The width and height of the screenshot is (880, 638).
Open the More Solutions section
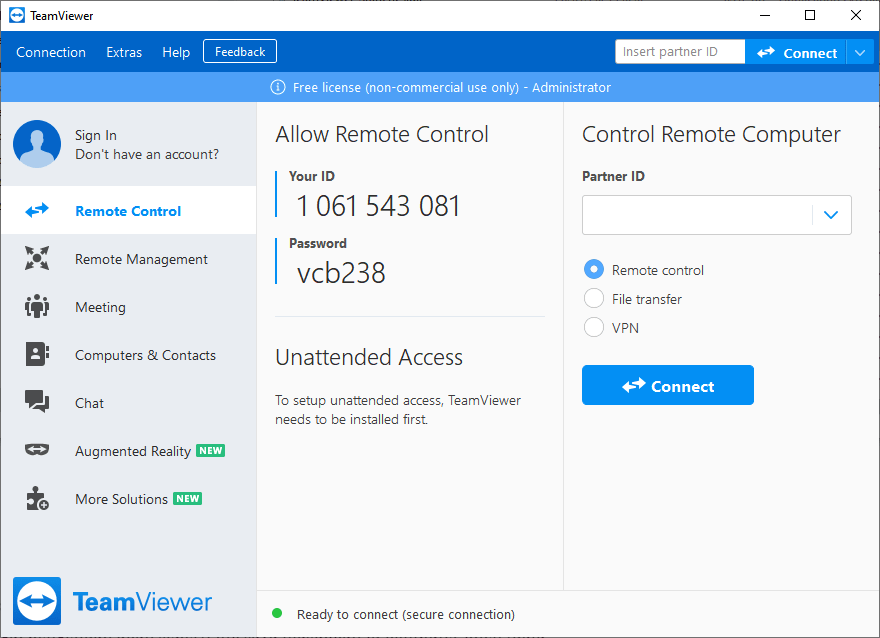pos(129,499)
